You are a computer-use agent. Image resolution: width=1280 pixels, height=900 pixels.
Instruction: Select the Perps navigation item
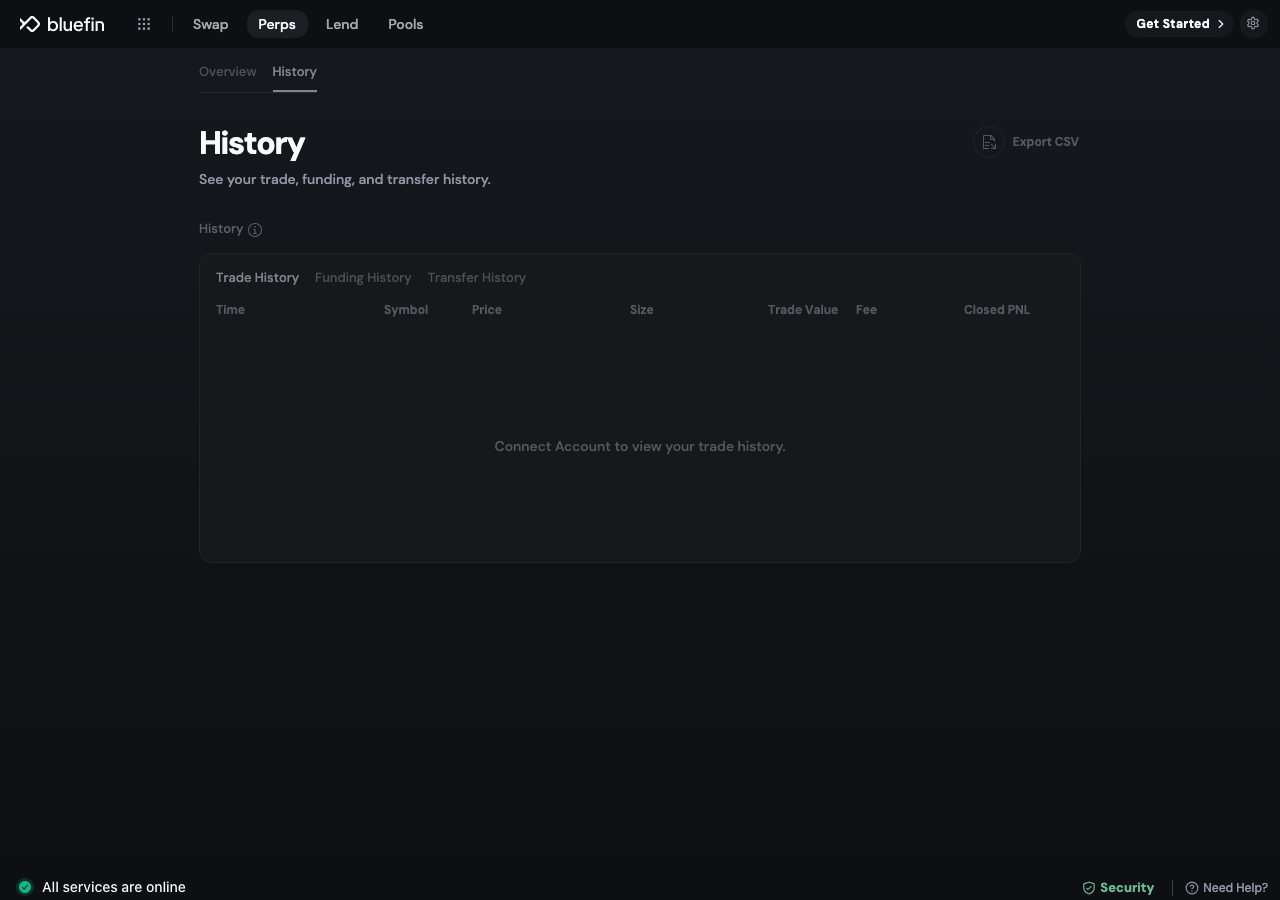[277, 24]
